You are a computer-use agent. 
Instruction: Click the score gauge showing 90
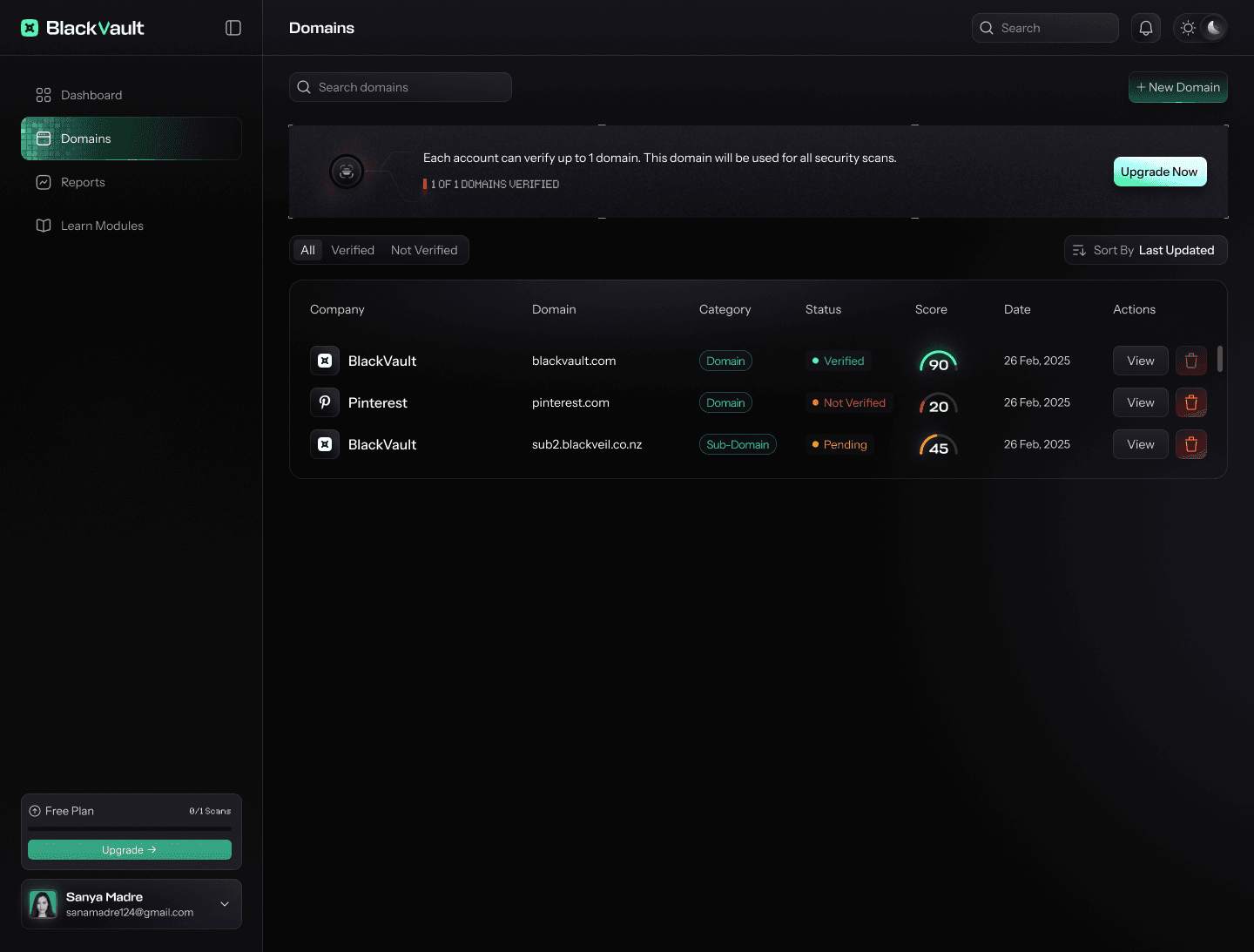[939, 361]
